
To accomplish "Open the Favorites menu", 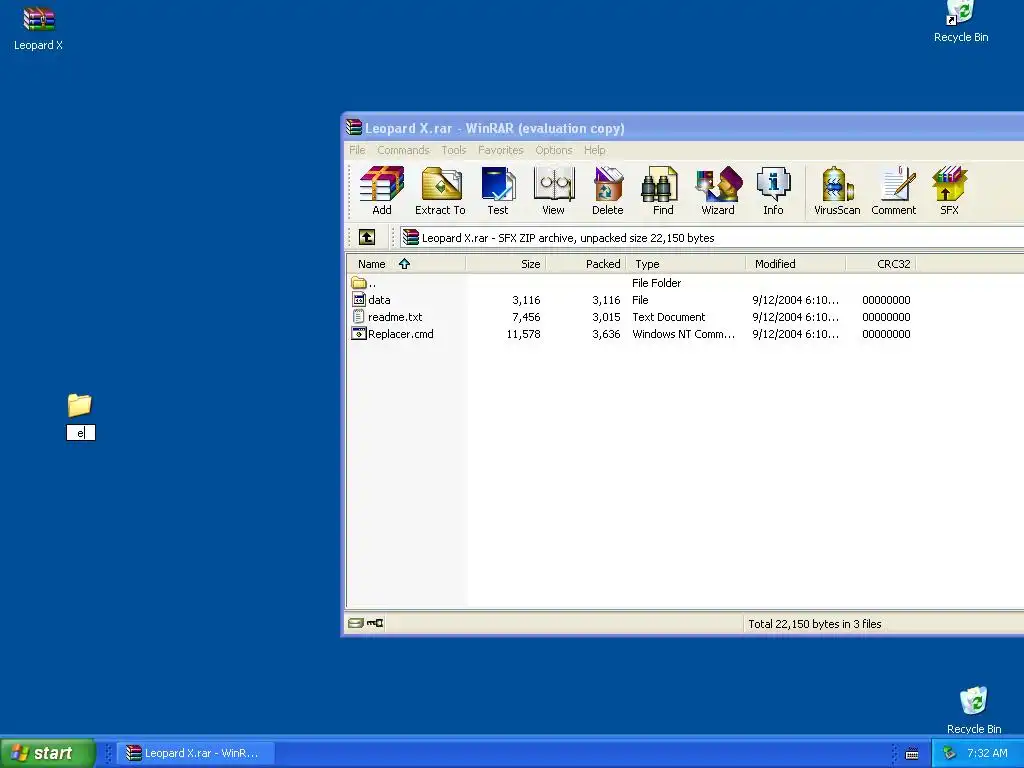I will tap(501, 150).
